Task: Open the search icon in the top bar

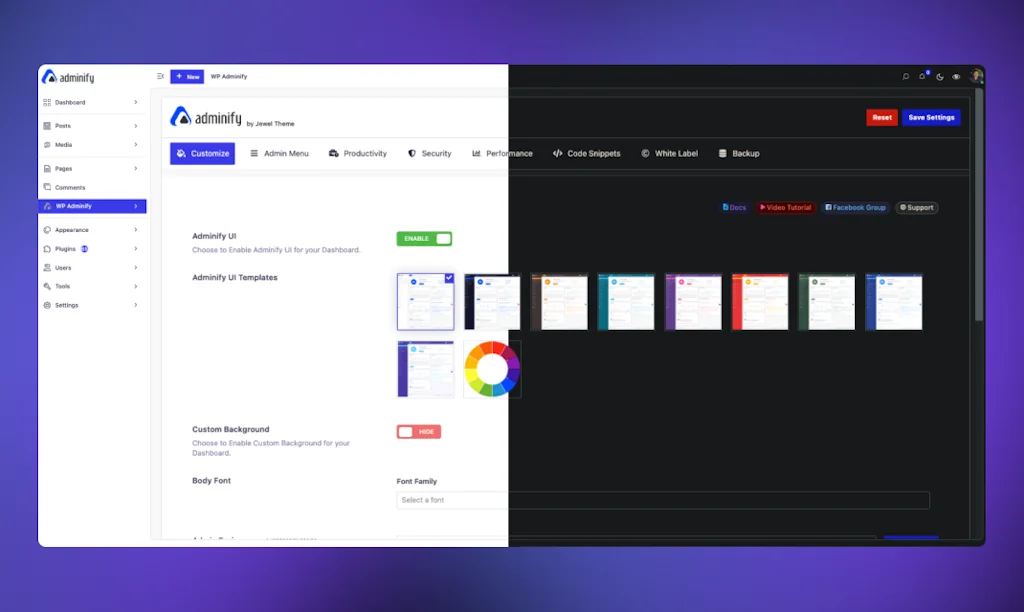Action: click(x=906, y=76)
